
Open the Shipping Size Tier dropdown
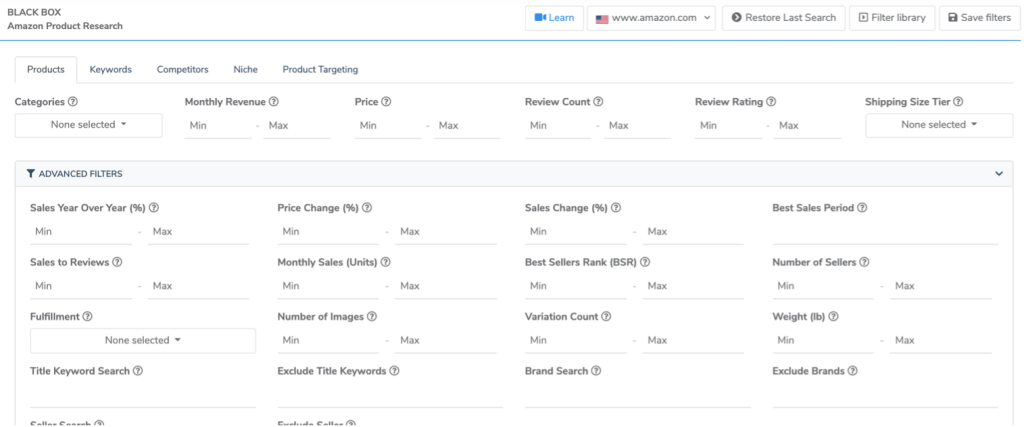point(938,125)
